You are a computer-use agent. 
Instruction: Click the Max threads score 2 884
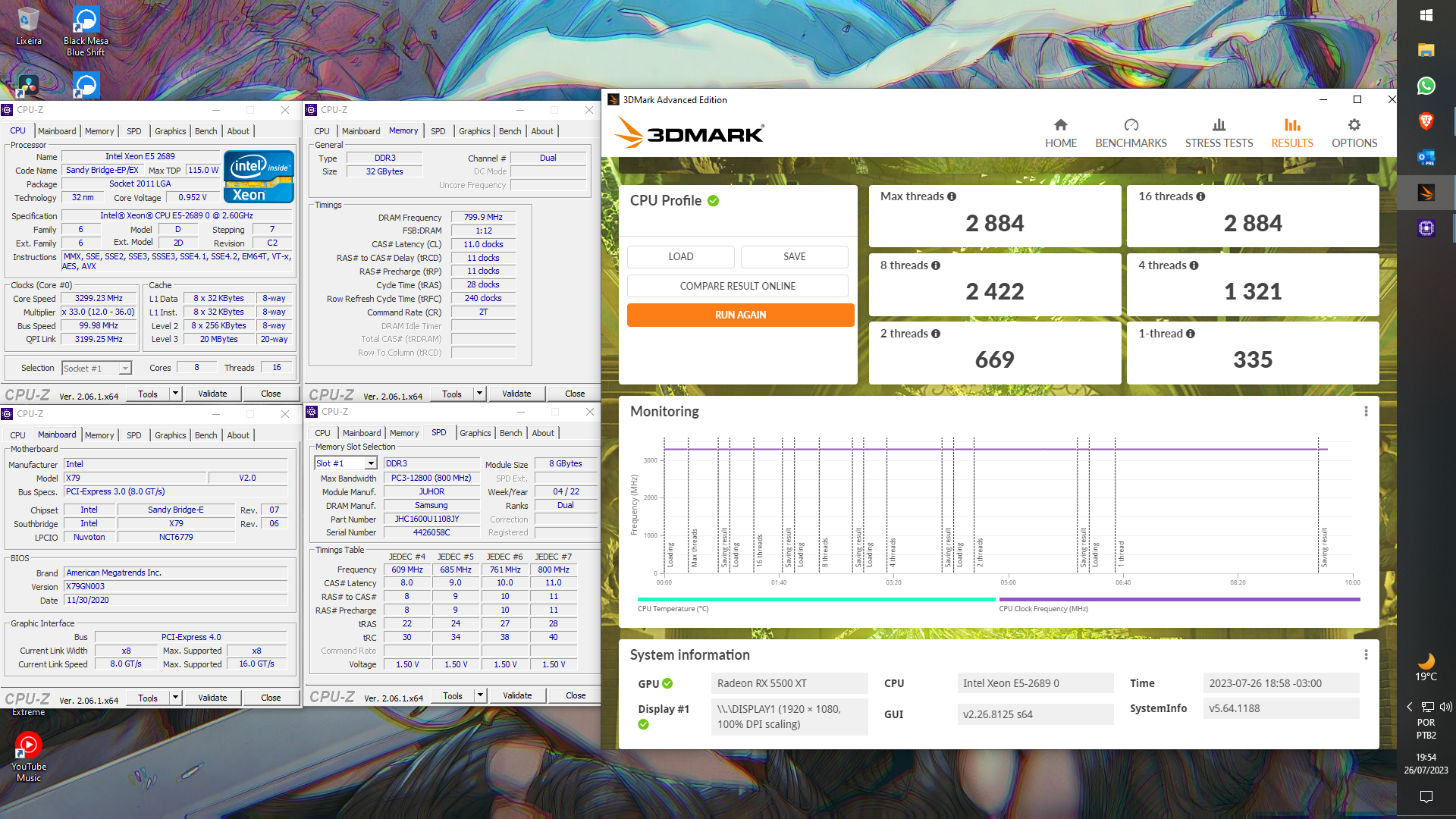coord(994,224)
